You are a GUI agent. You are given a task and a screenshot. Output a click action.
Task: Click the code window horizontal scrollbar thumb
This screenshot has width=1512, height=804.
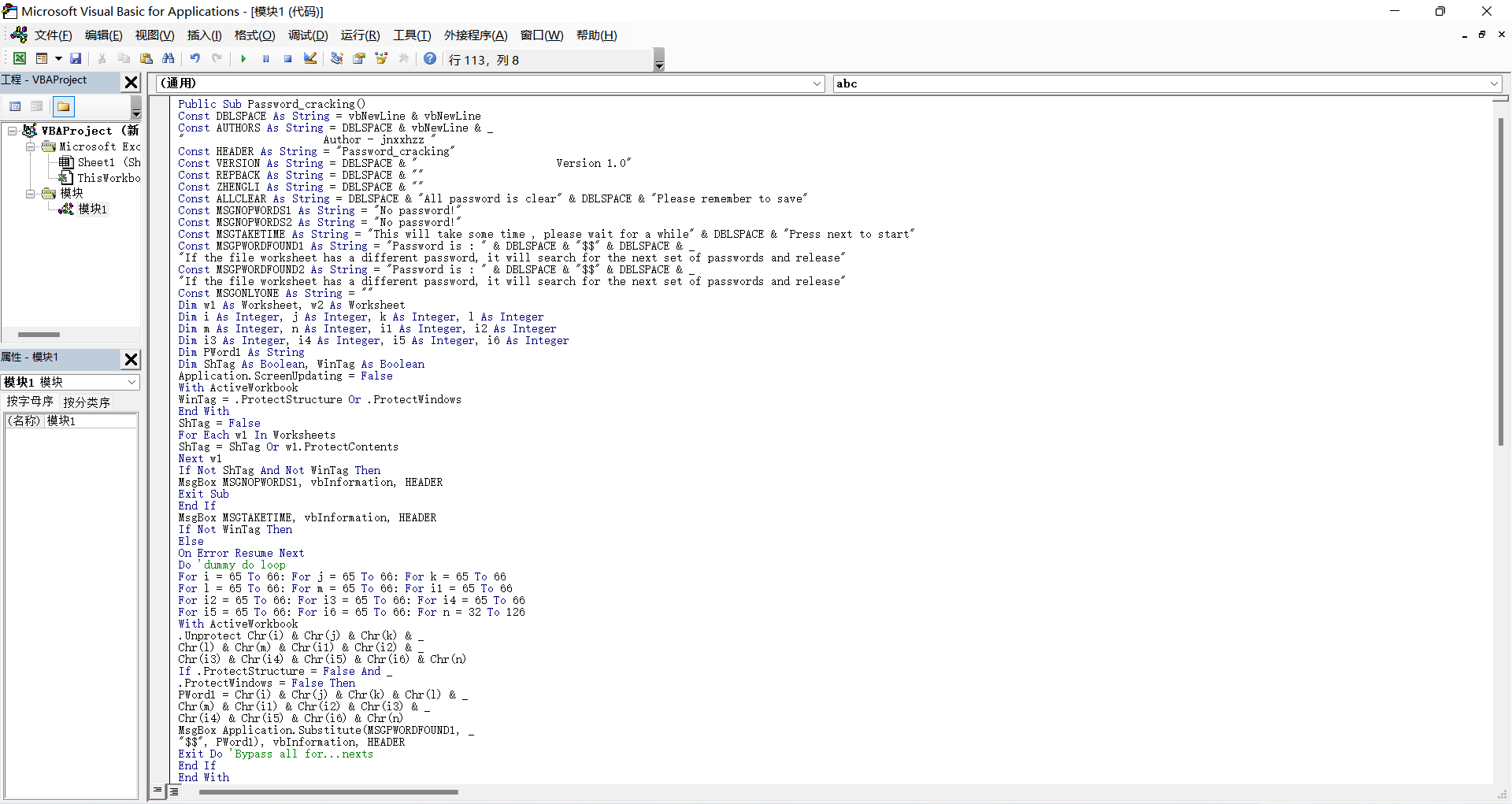(328, 792)
